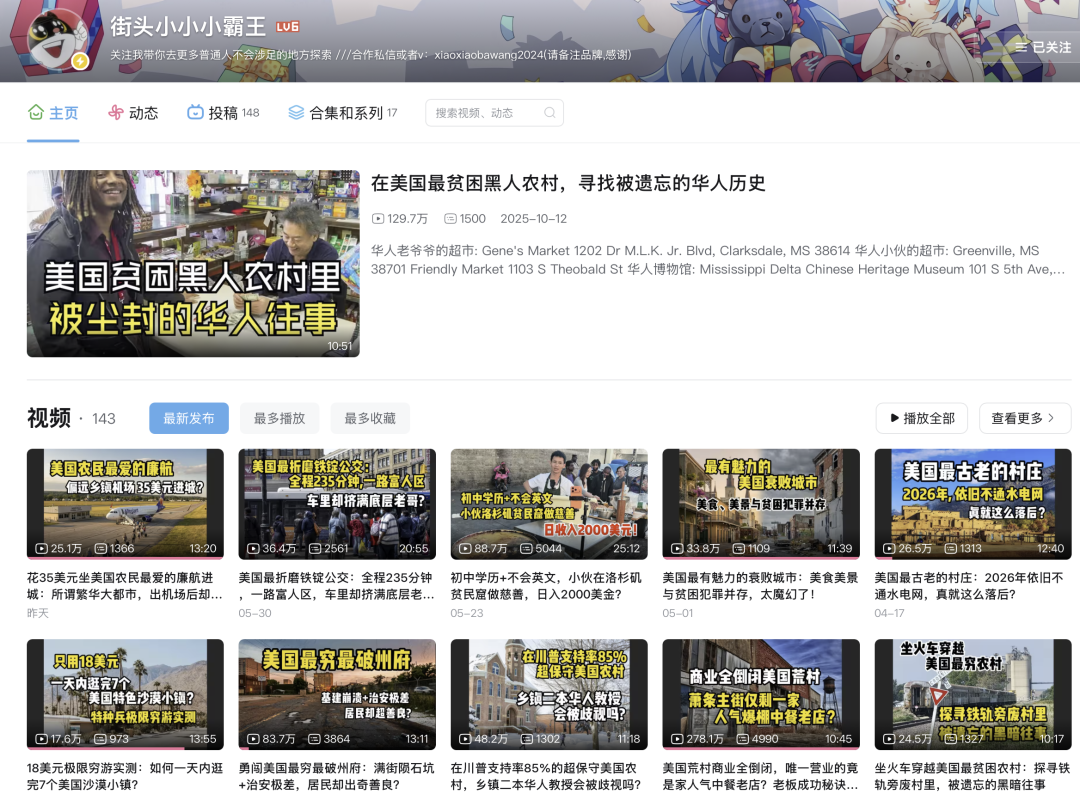Click the 2025-10-12 date text
1080x794 pixels.
(534, 219)
